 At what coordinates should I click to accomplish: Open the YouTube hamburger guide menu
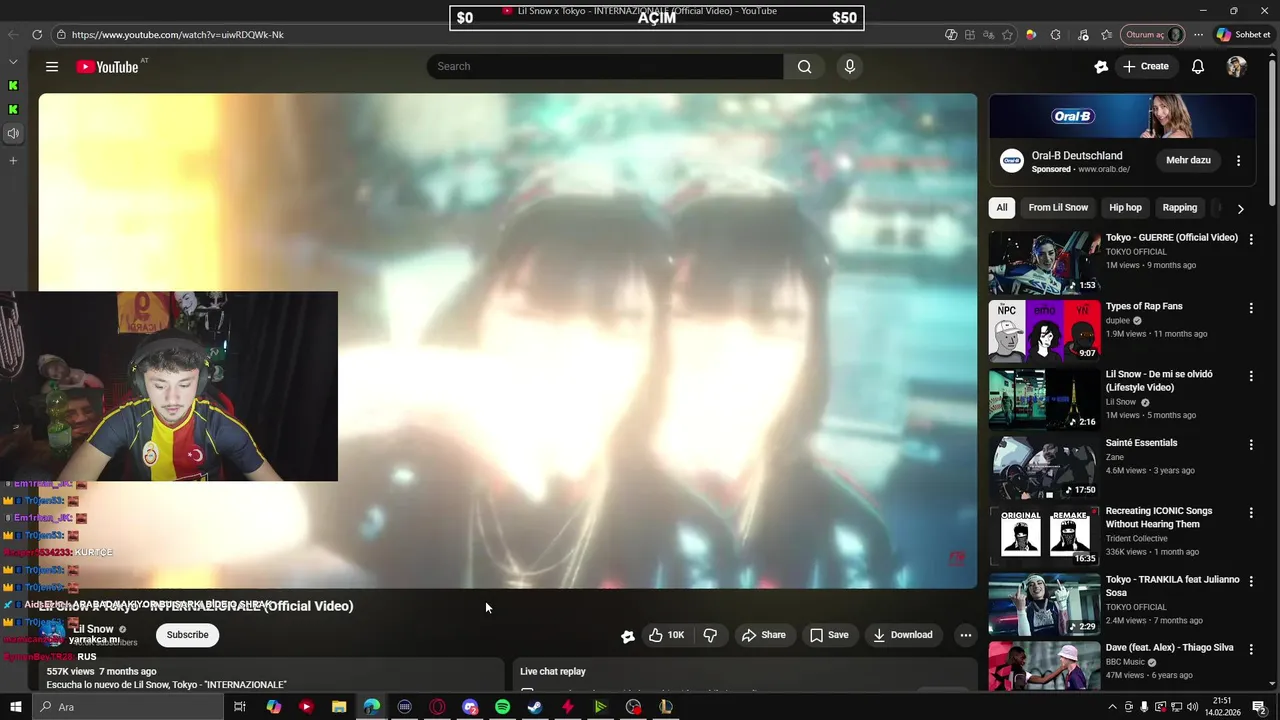point(52,67)
